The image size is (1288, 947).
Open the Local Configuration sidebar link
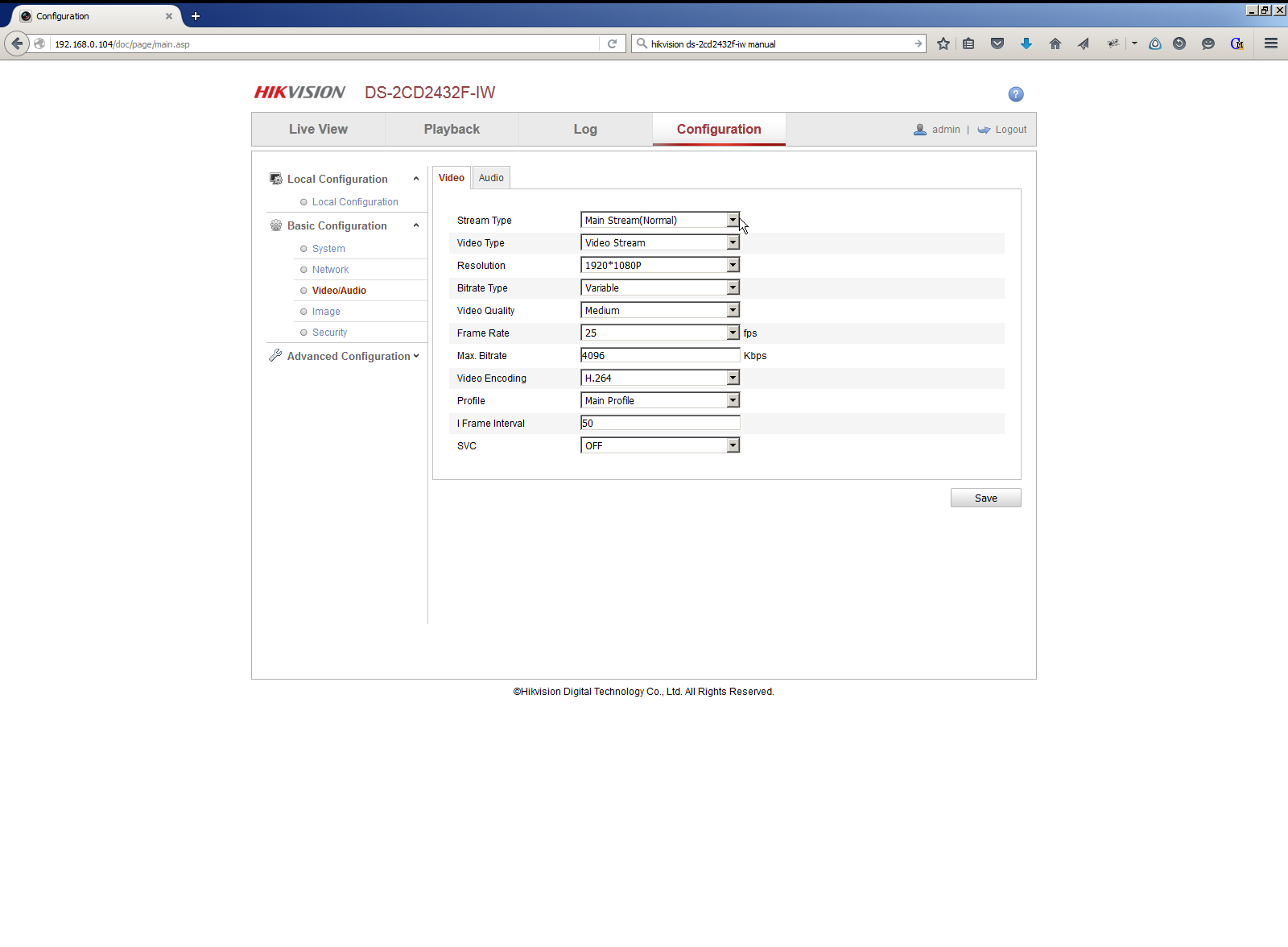click(x=355, y=202)
